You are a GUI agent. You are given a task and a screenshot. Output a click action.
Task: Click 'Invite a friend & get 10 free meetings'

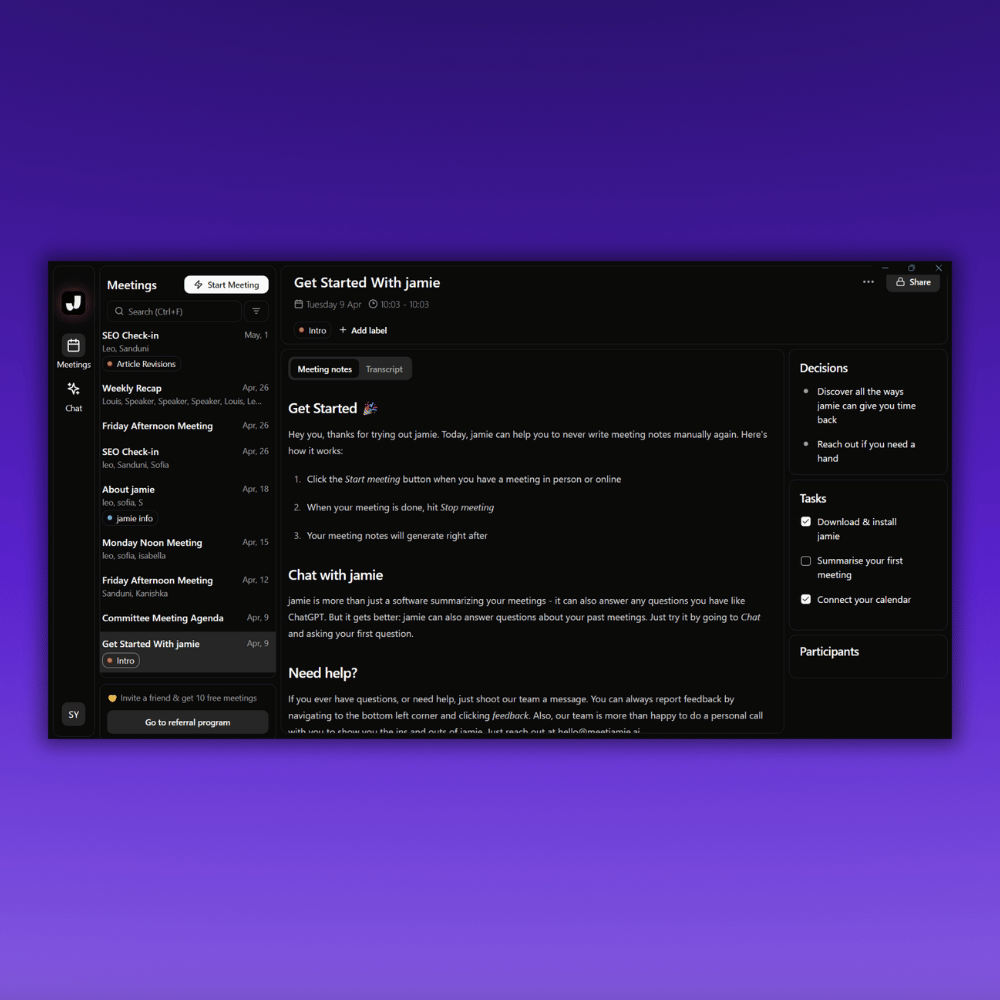[188, 698]
